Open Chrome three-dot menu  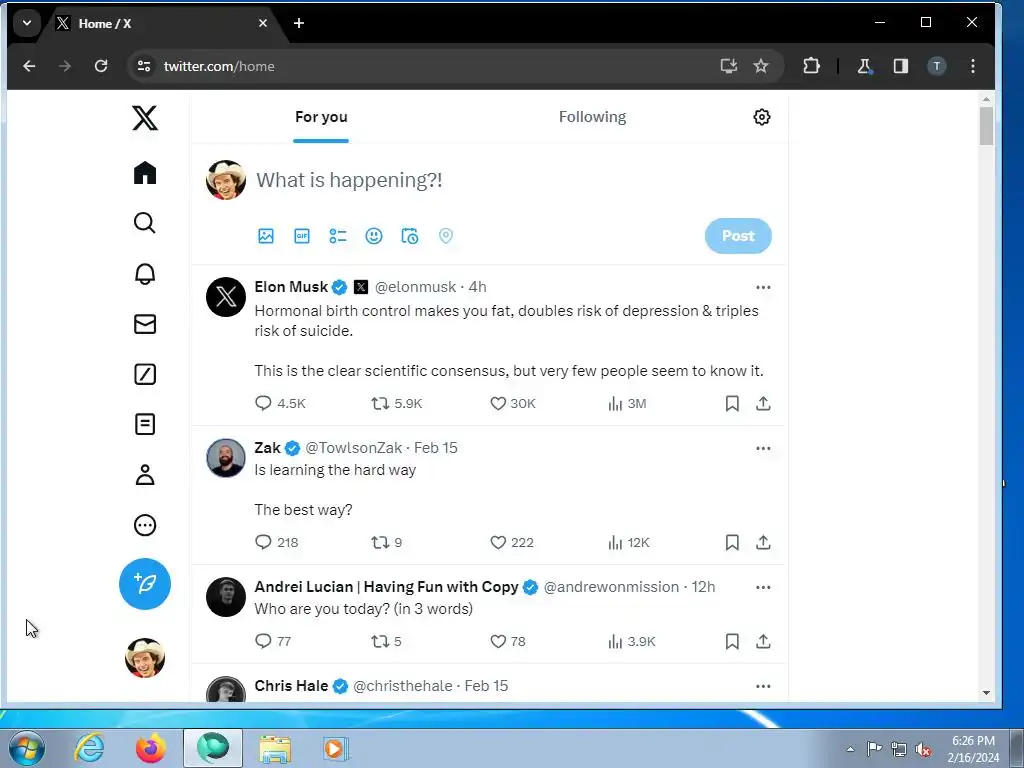(x=973, y=66)
